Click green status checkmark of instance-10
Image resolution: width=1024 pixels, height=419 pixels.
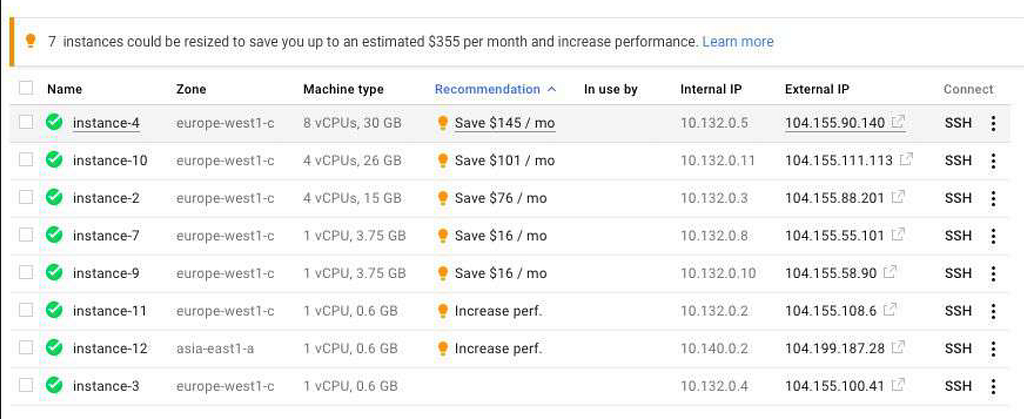point(55,160)
